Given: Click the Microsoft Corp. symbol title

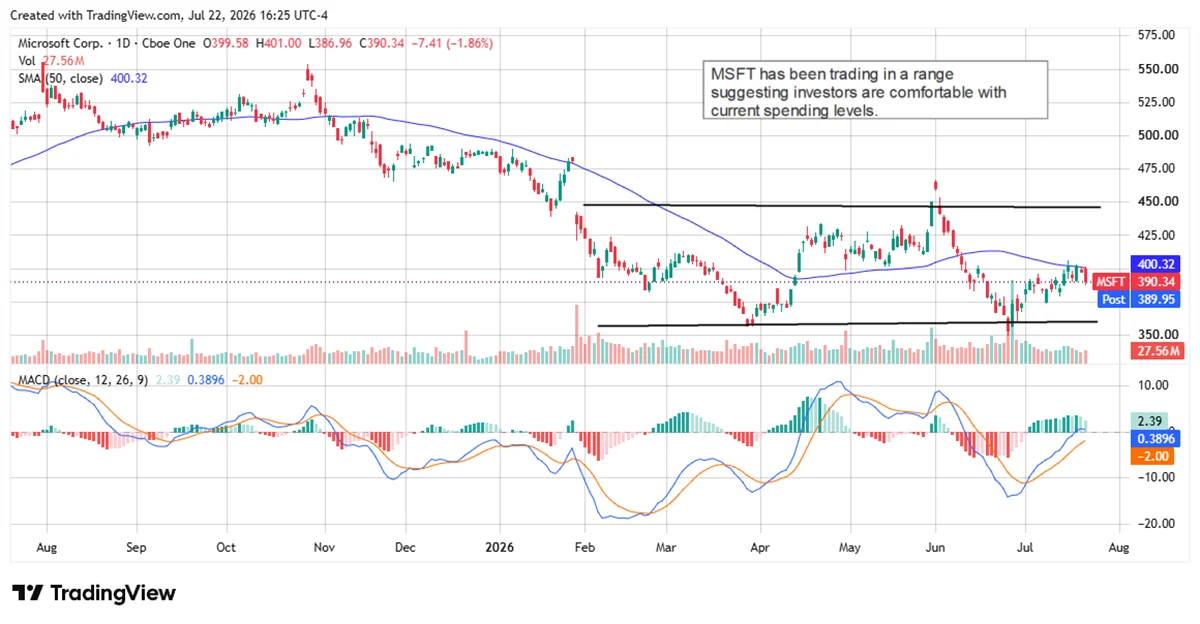Looking at the screenshot, I should pyautogui.click(x=59, y=44).
